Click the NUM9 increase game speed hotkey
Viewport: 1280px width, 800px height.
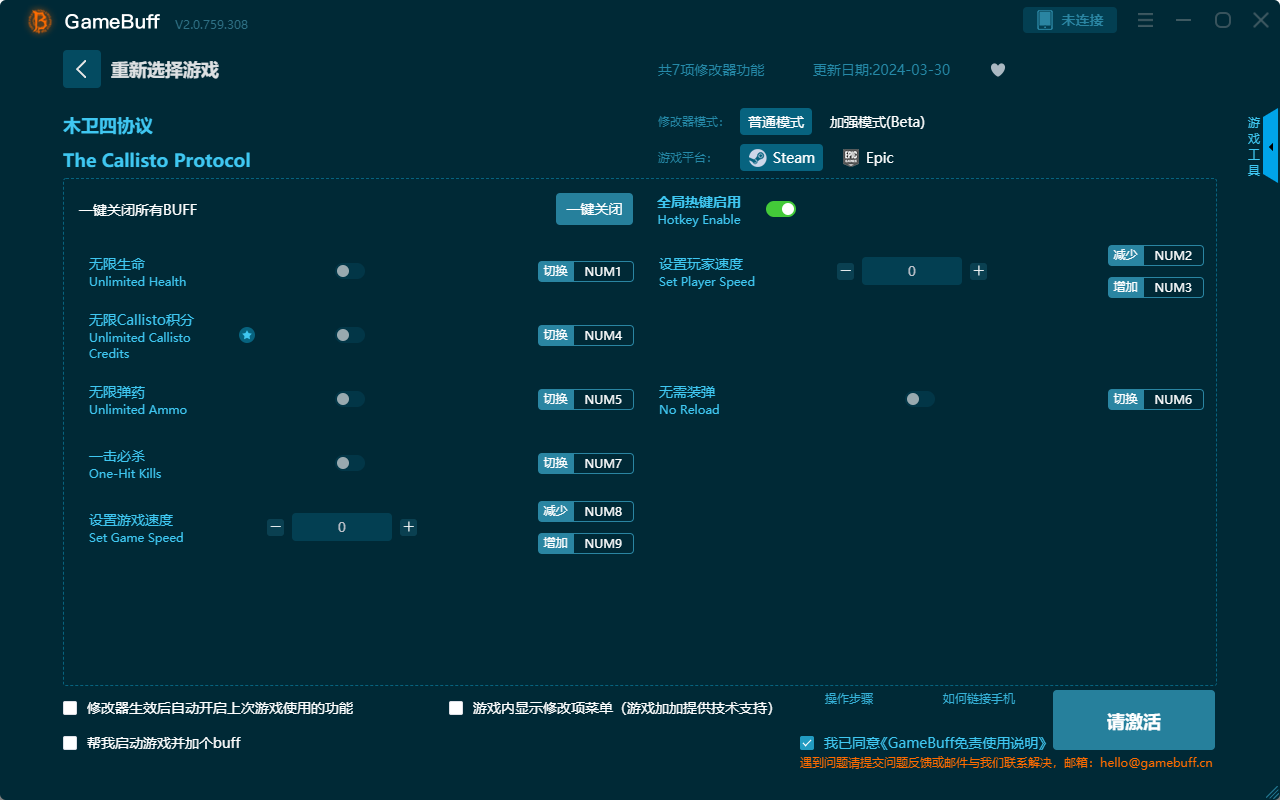[603, 543]
